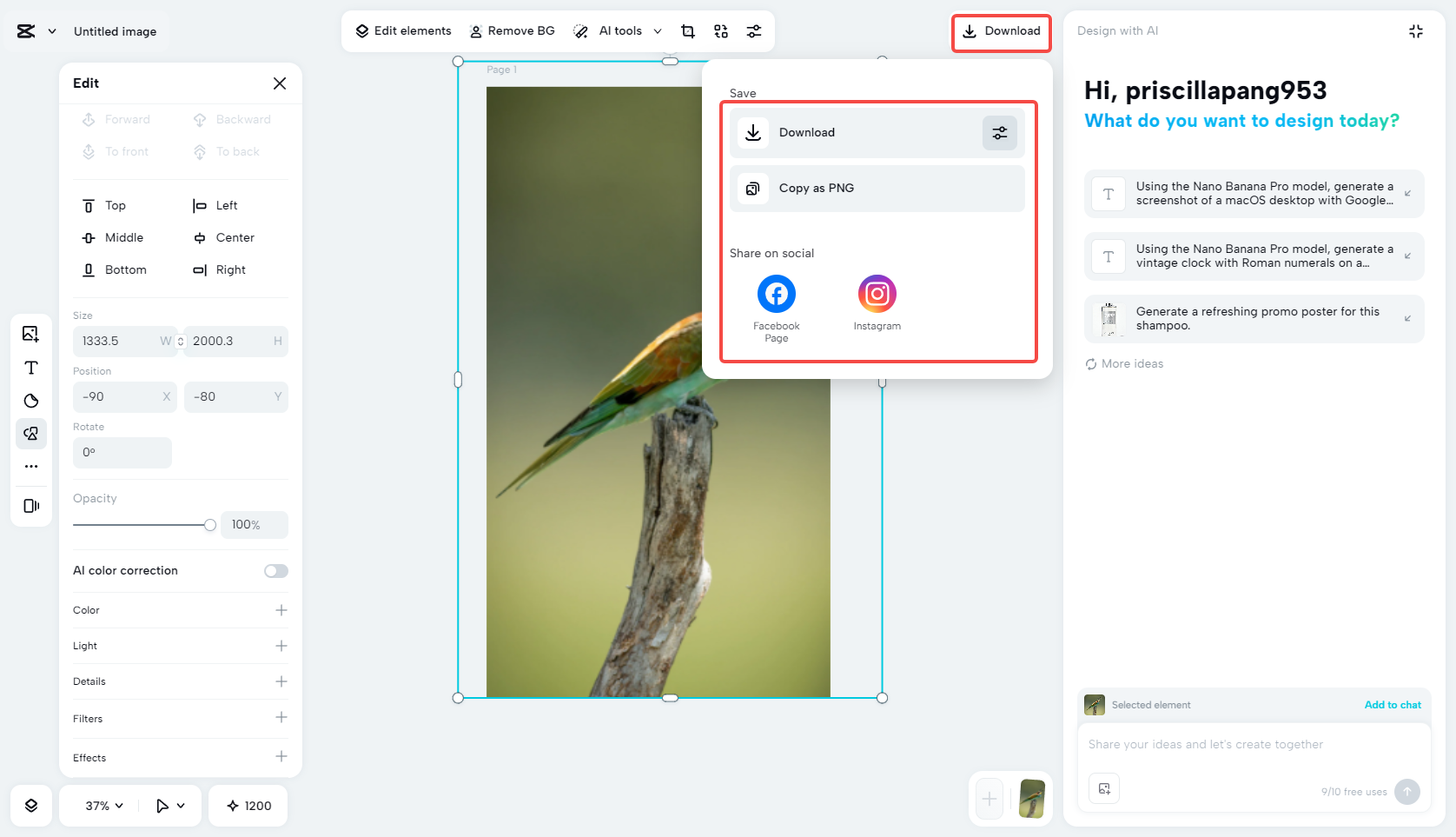Share to Instagram
The image size is (1456, 837).
tap(877, 303)
